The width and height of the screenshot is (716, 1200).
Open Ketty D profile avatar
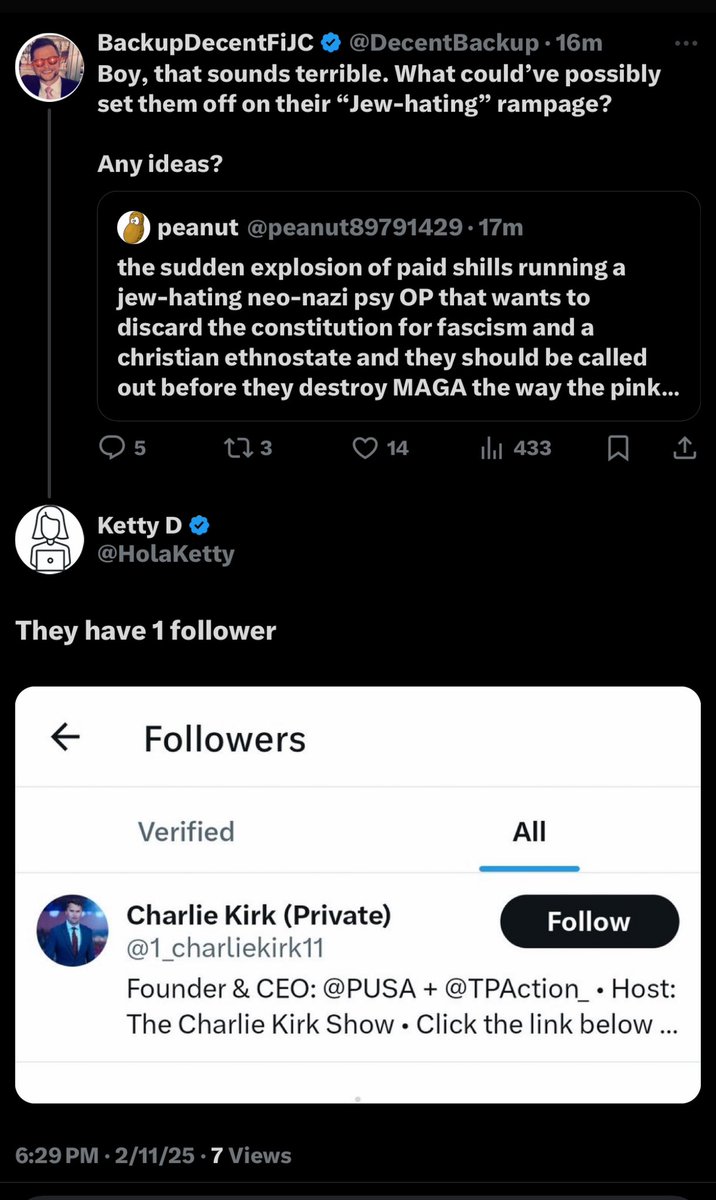[x=48, y=540]
